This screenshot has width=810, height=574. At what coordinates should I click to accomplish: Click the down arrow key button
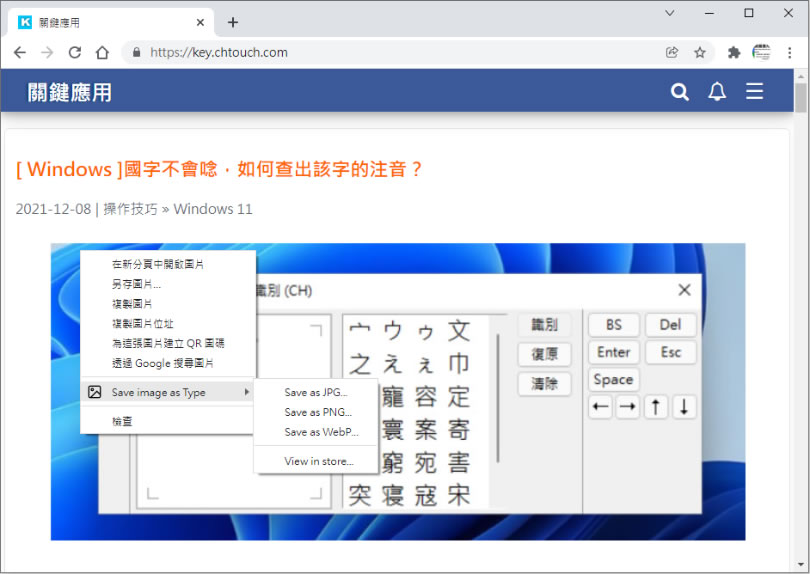(x=684, y=407)
